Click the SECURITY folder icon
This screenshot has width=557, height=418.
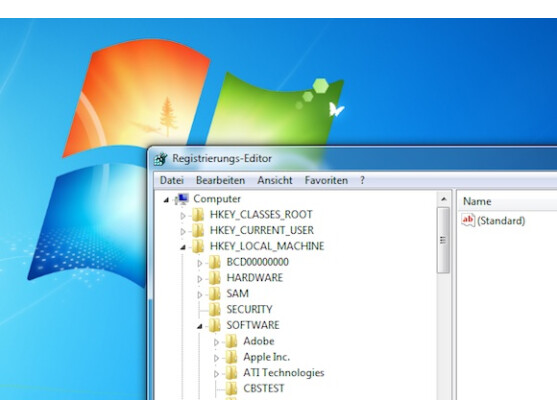coord(215,309)
